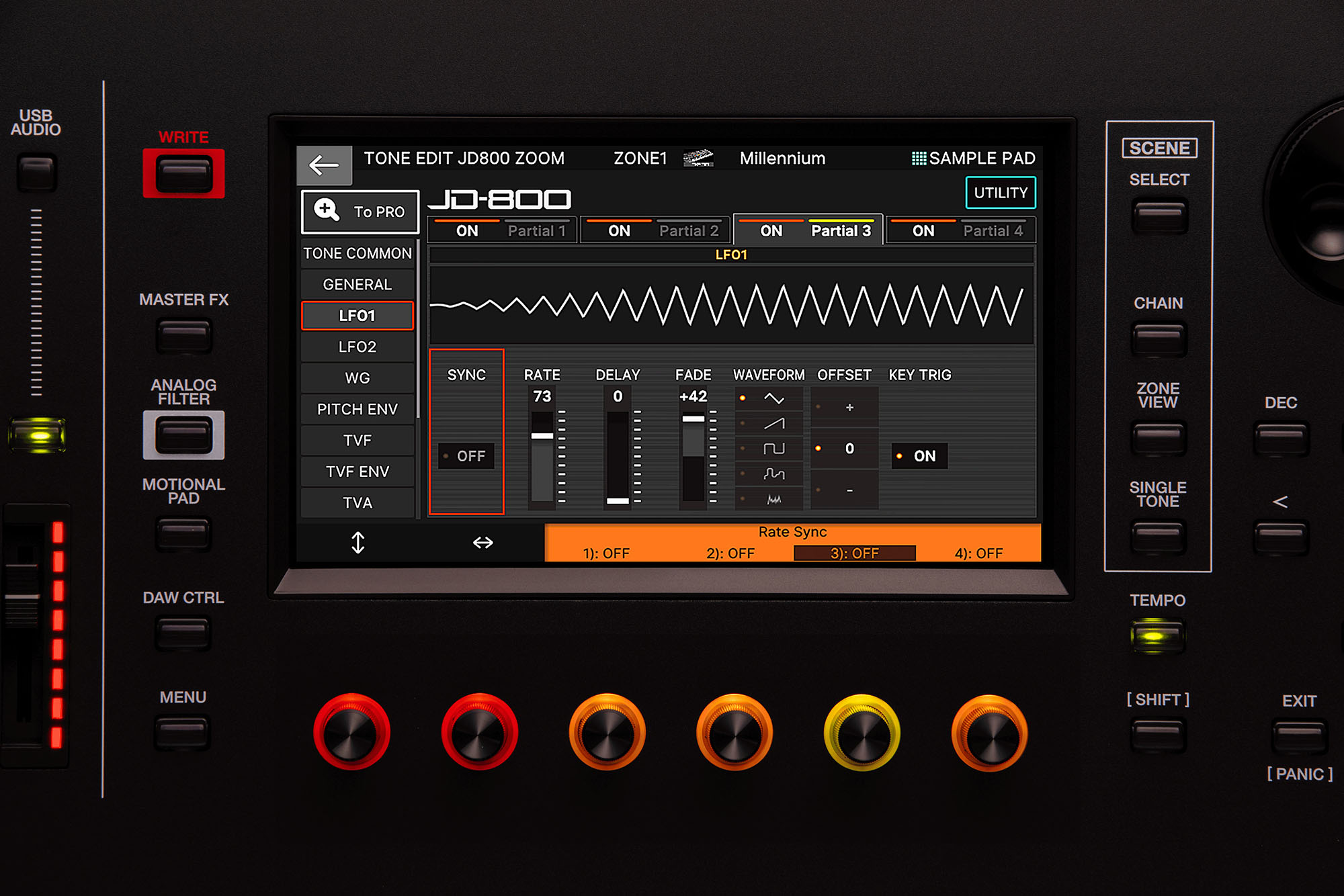Select the triangle waveform icon for LFO1
The height and width of the screenshot is (896, 1344).
click(x=783, y=400)
